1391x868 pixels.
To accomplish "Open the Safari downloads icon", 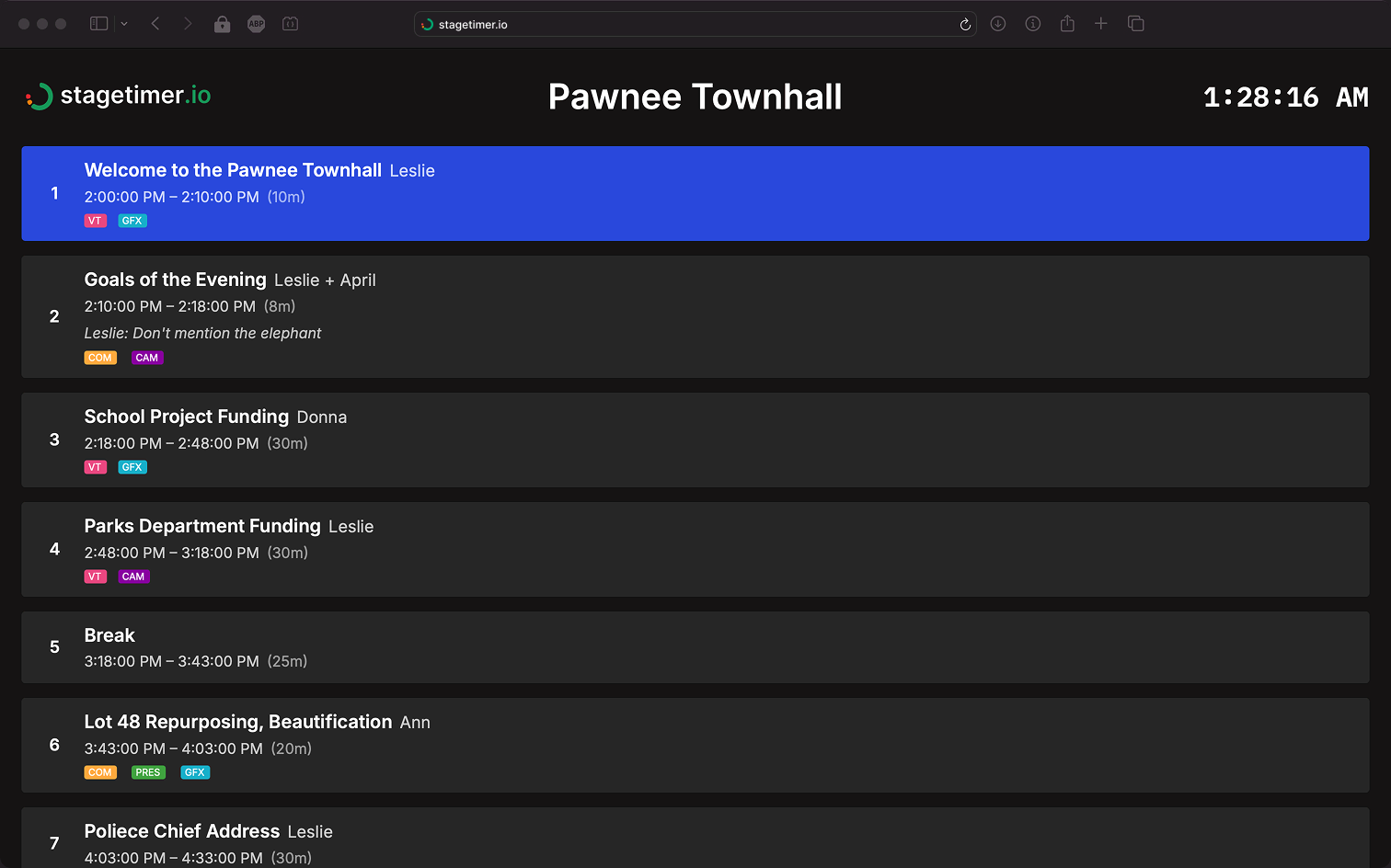I will pyautogui.click(x=998, y=24).
